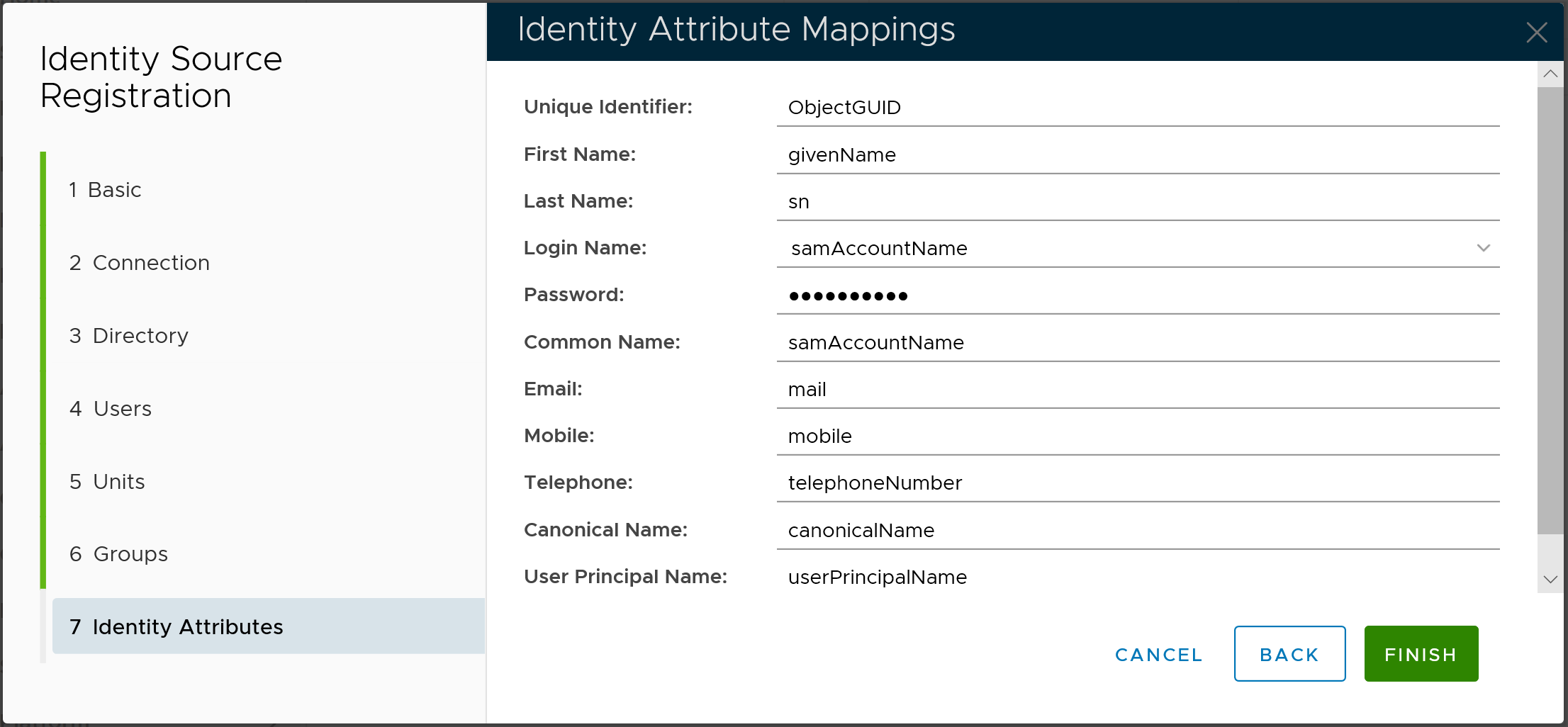Edit the Email mapping field
The height and width of the screenshot is (727, 1568).
point(1137,390)
